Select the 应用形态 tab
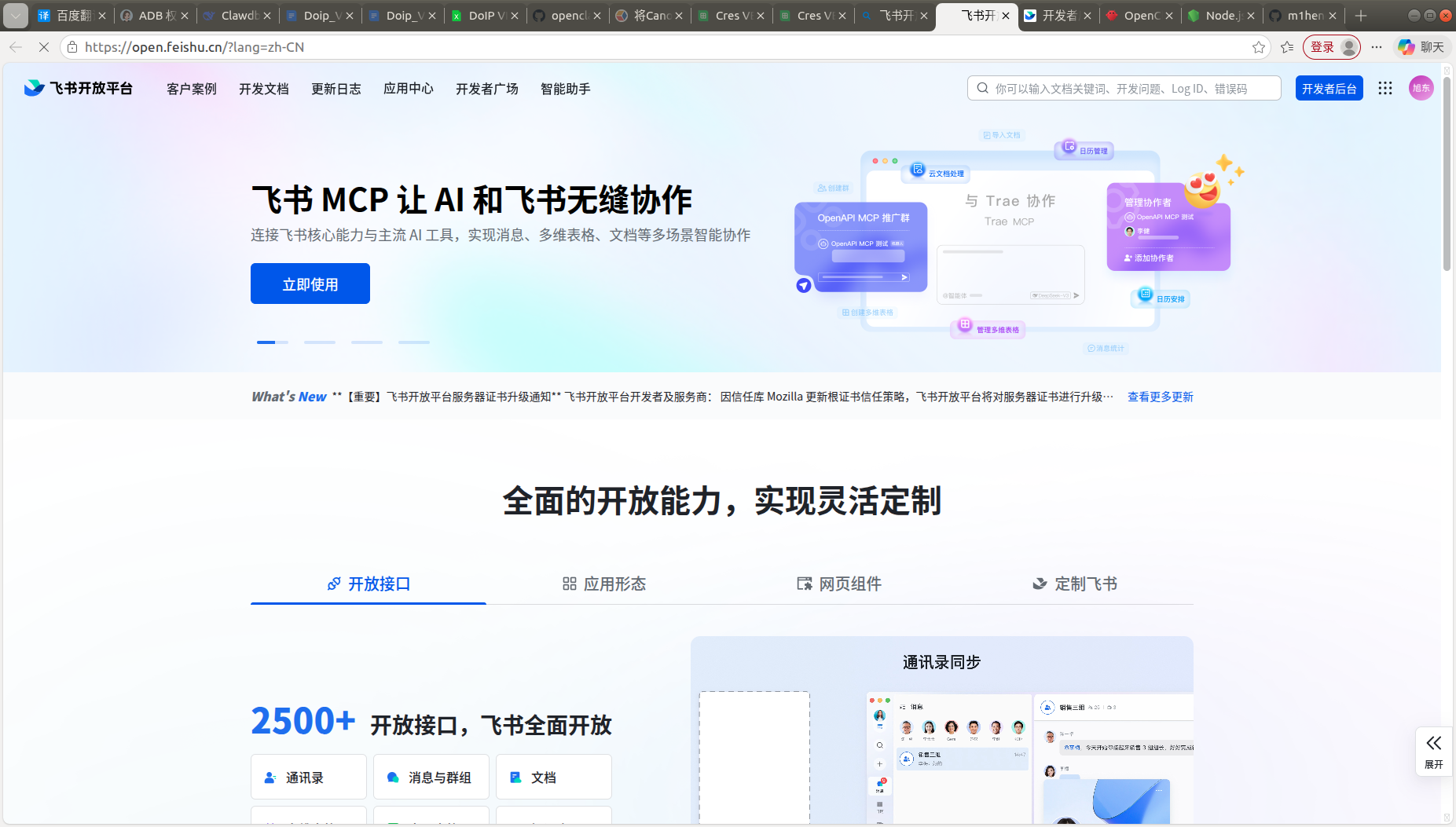This screenshot has width=1456, height=827. (x=603, y=584)
